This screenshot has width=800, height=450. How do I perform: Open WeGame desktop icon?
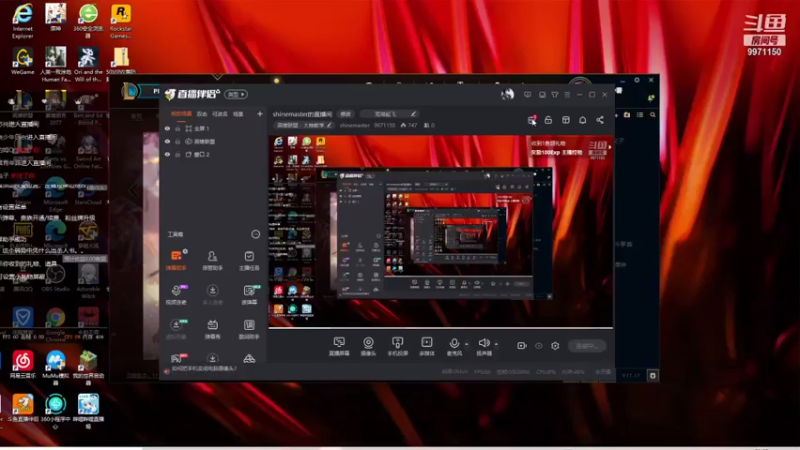click(22, 62)
